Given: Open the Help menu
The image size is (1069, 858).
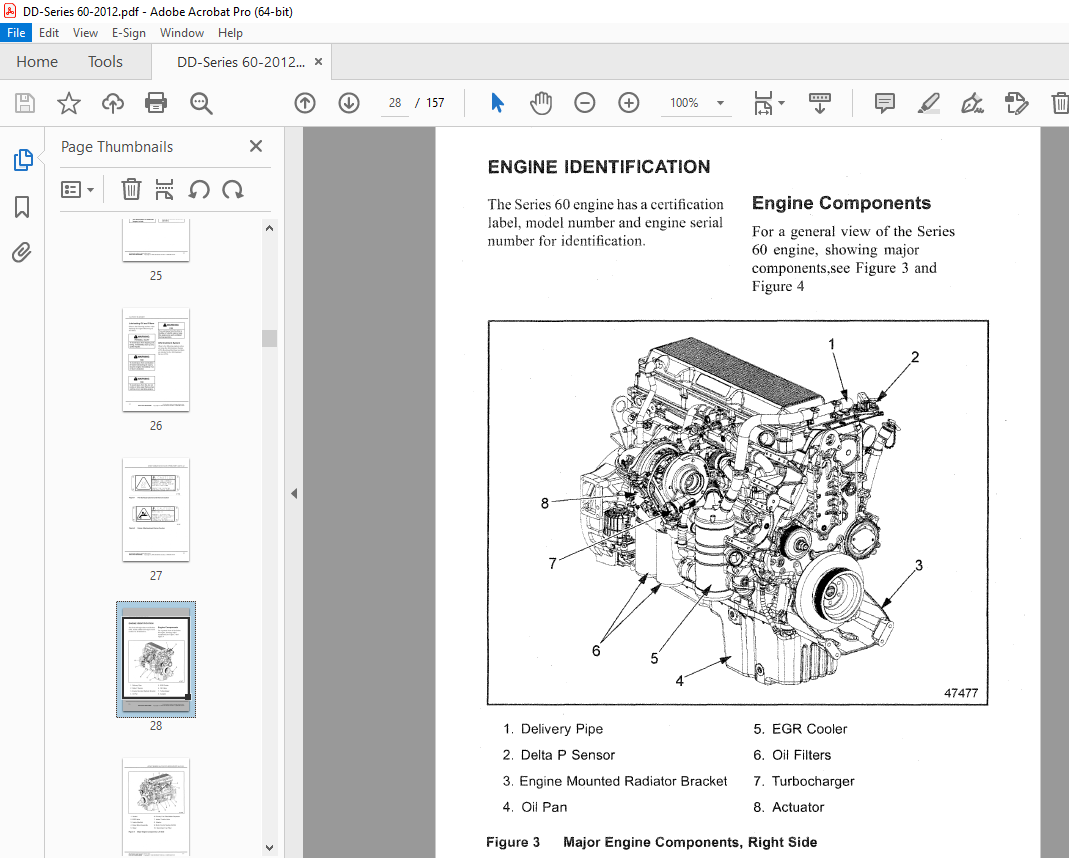Looking at the screenshot, I should pyautogui.click(x=230, y=33).
